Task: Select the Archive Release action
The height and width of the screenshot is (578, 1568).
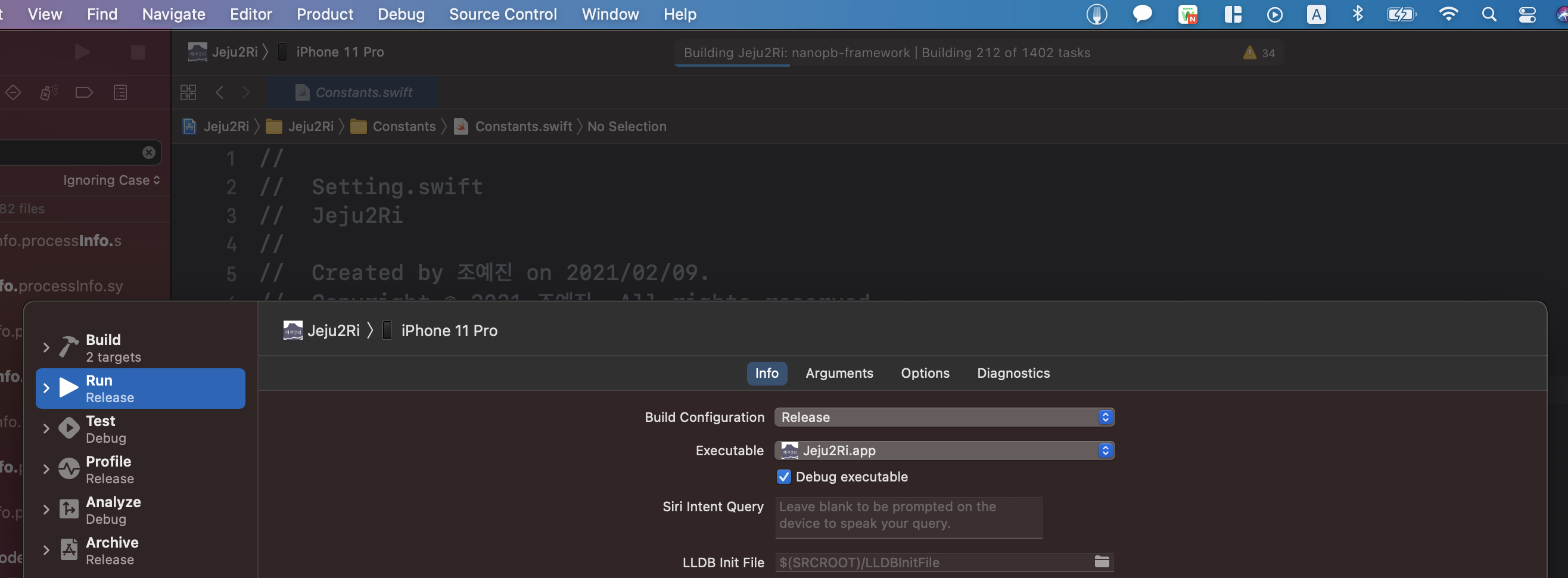Action: click(141, 551)
